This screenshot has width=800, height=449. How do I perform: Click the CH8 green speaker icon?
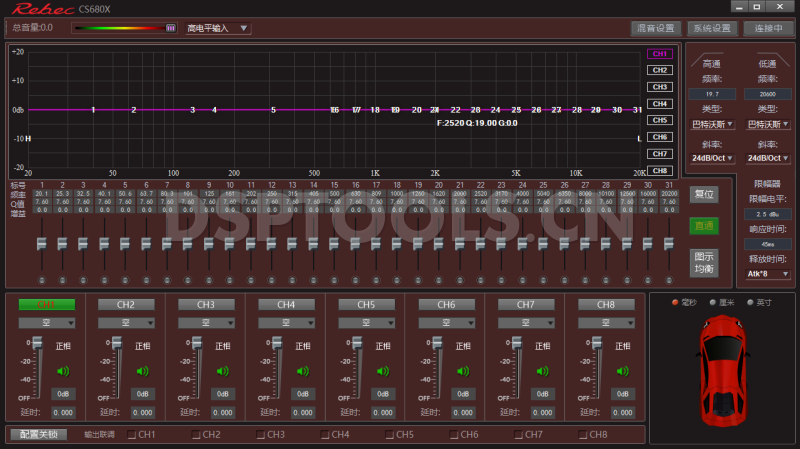[x=624, y=371]
